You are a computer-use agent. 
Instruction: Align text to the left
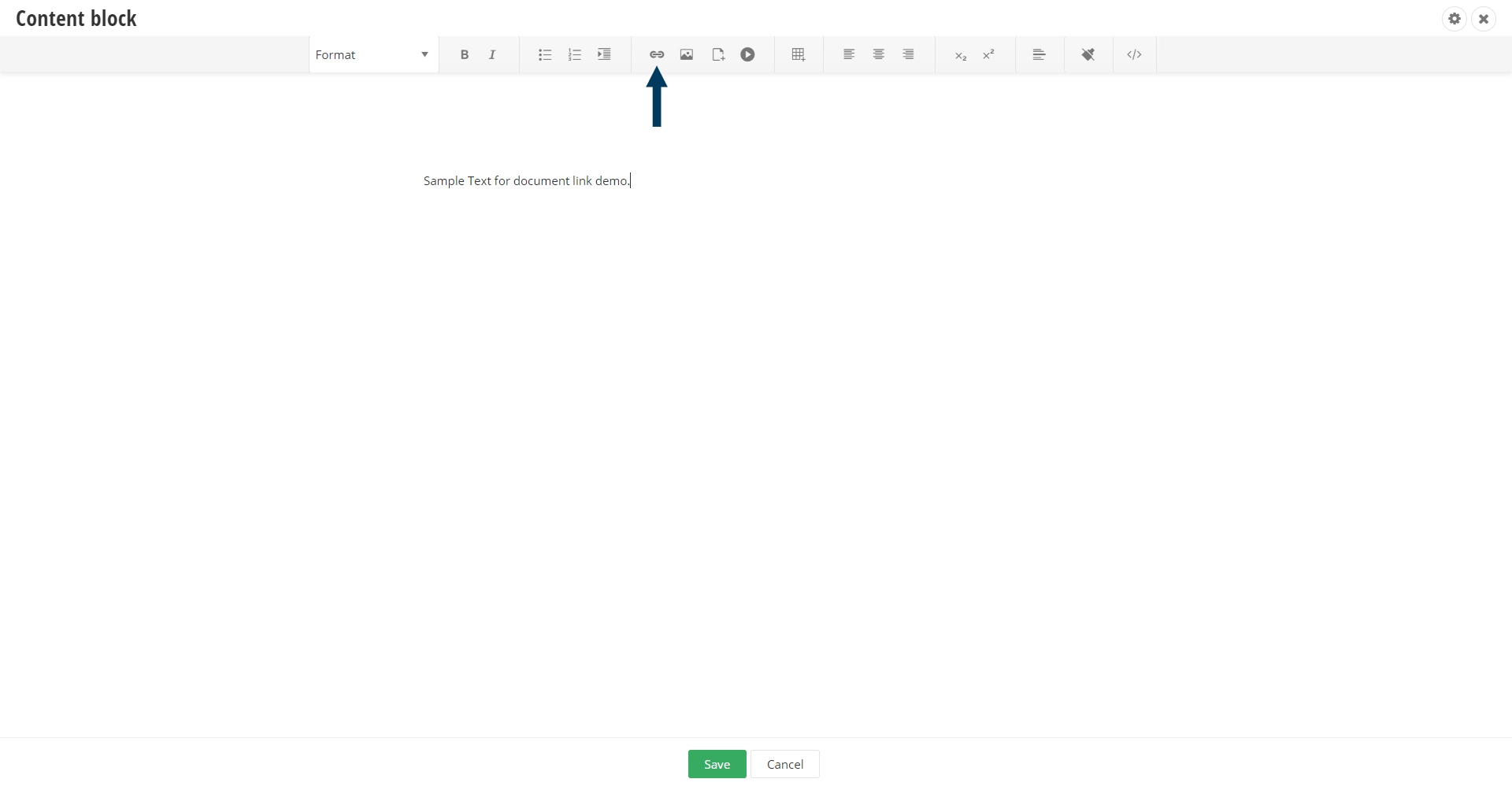(x=849, y=54)
